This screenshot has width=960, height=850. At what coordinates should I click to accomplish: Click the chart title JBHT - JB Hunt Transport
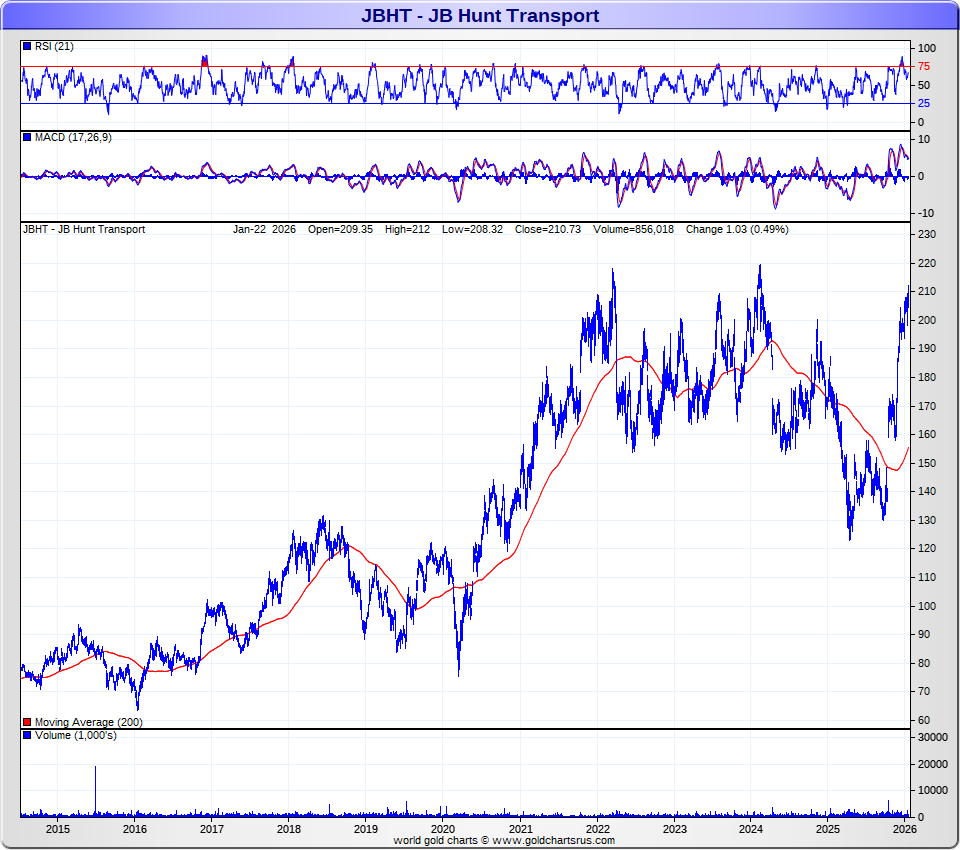coord(480,15)
